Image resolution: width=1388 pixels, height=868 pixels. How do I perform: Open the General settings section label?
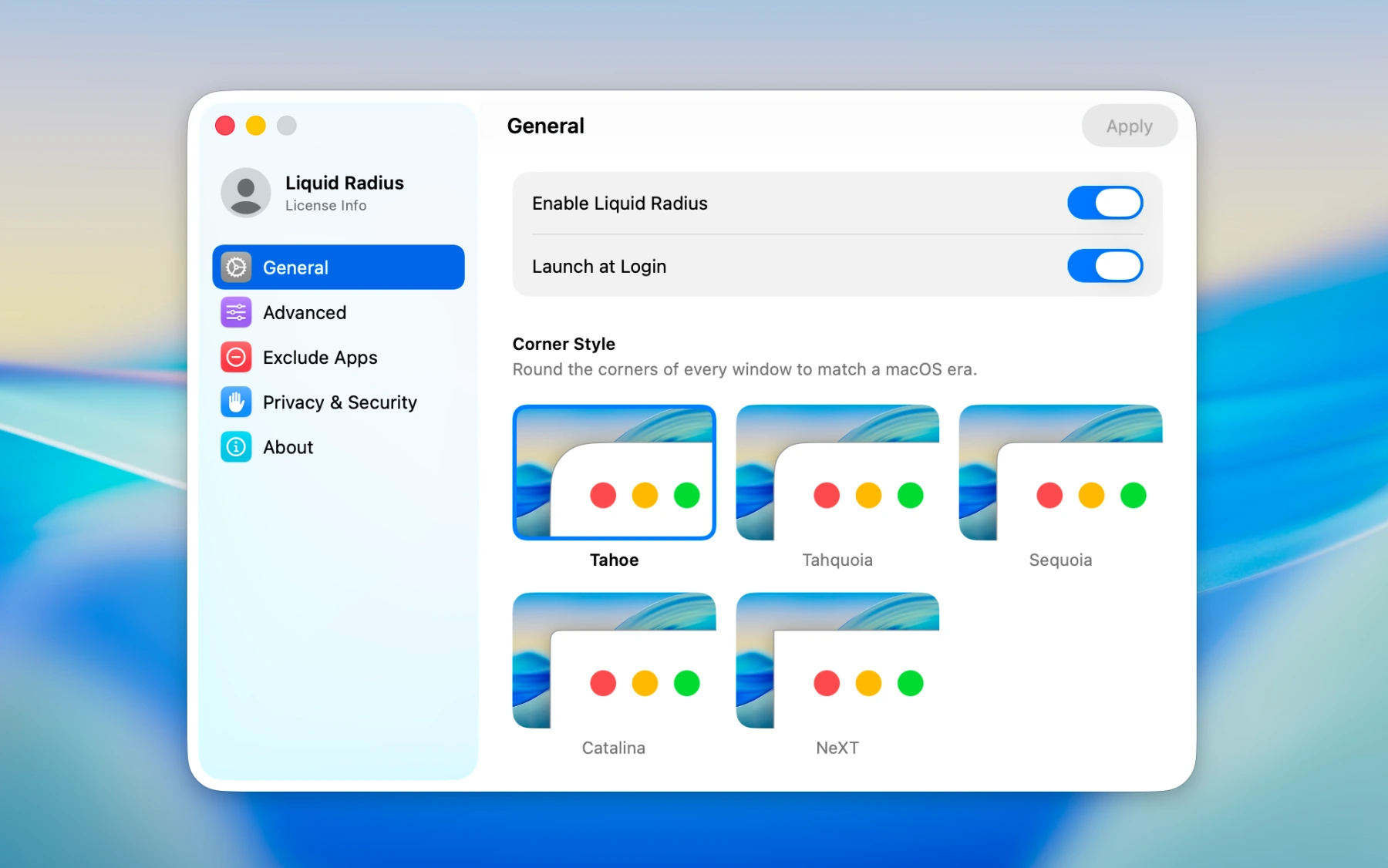tap(295, 267)
